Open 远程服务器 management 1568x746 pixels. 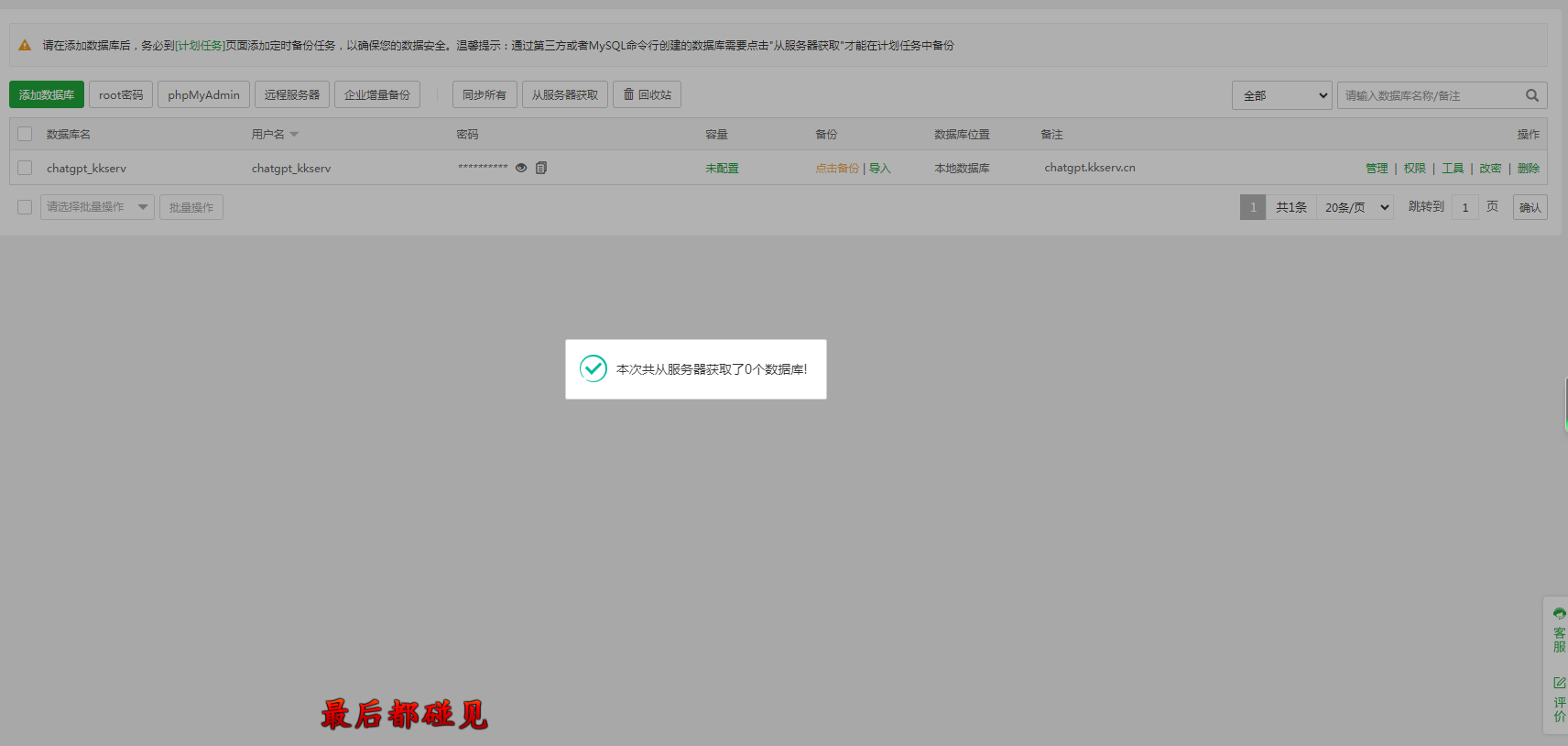pyautogui.click(x=292, y=94)
